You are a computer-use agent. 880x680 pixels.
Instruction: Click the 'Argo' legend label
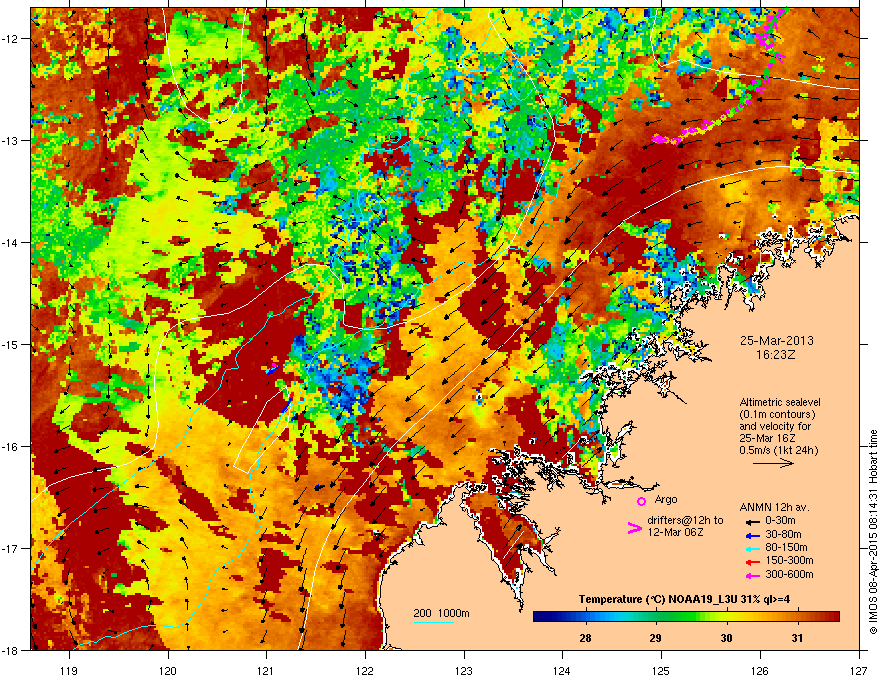[x=666, y=499]
